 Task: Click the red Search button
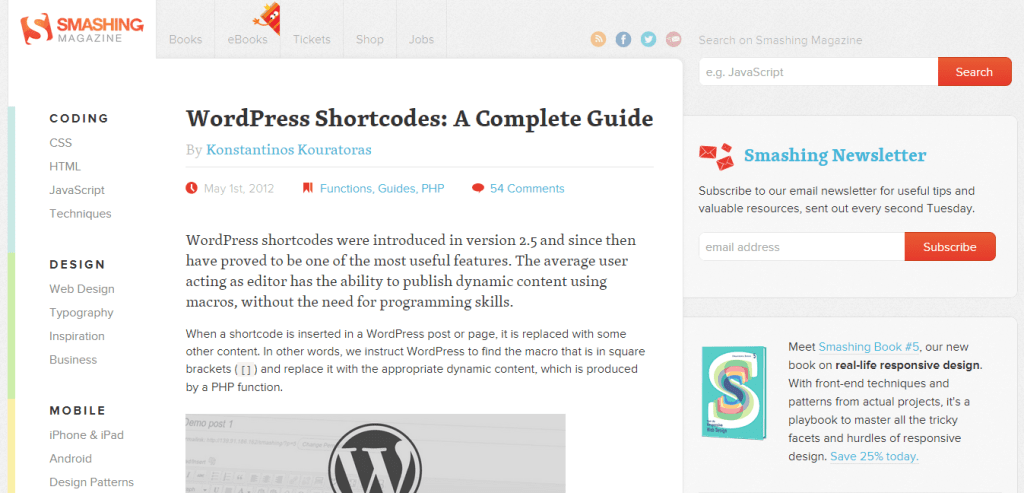click(974, 72)
